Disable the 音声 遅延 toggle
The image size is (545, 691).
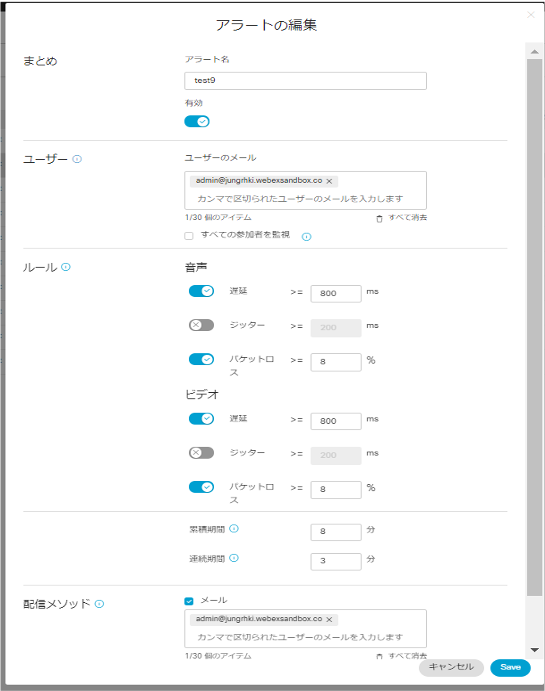(201, 291)
